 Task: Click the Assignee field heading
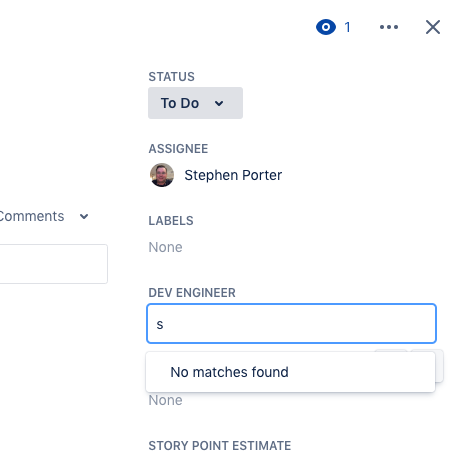point(178,149)
